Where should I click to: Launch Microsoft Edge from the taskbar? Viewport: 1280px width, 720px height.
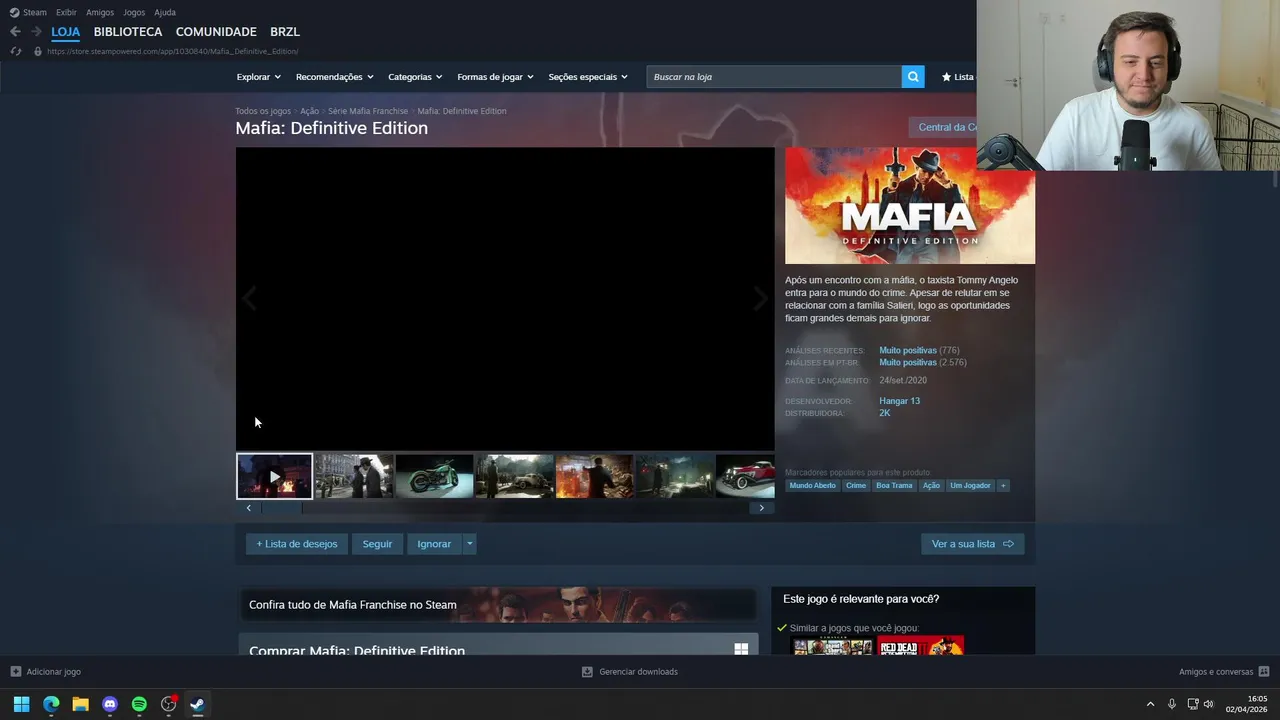coord(51,704)
